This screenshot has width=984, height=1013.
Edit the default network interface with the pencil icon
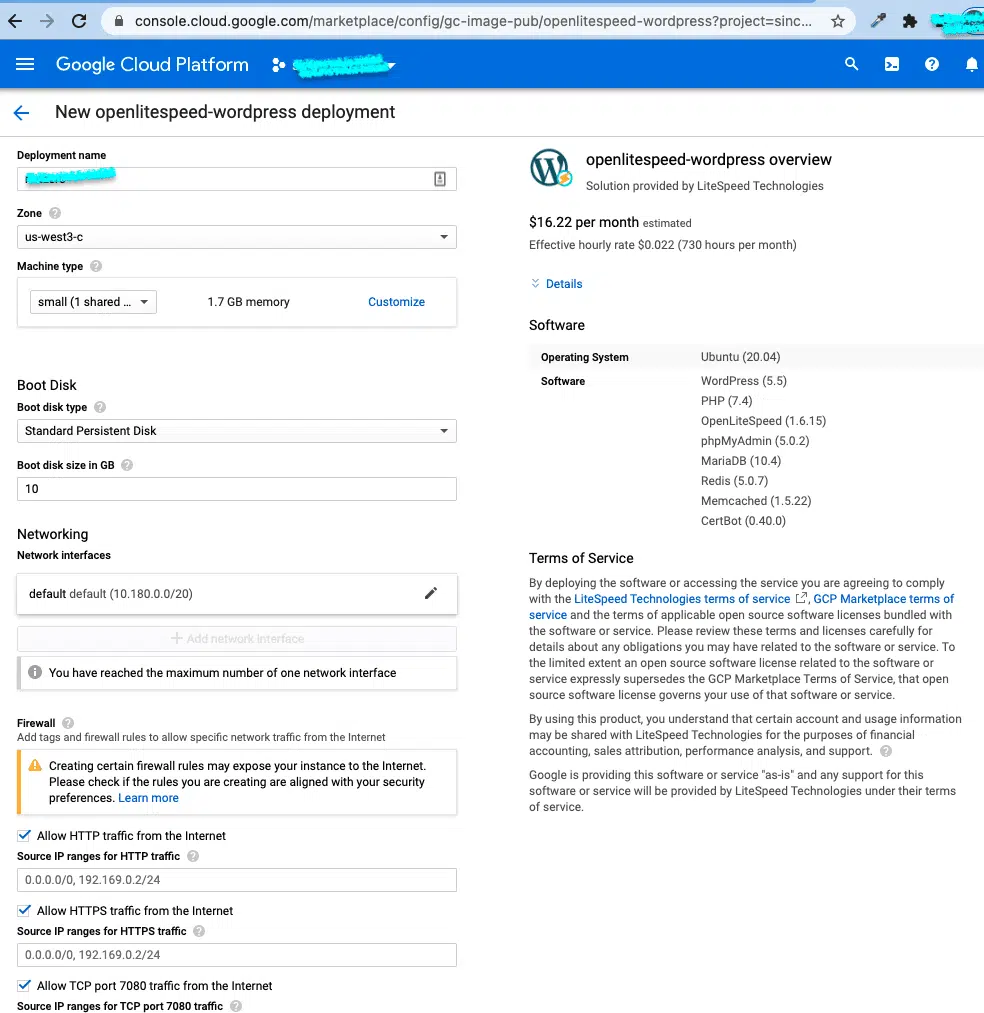[431, 593]
